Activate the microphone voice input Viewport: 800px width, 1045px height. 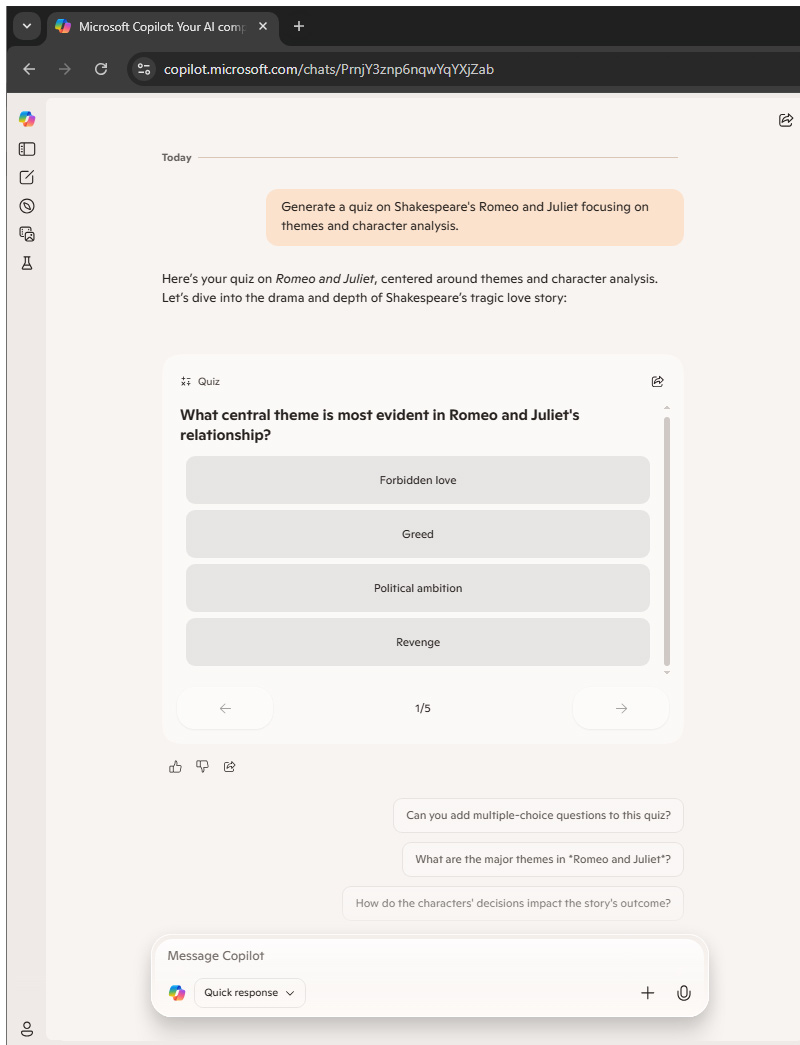(x=683, y=993)
